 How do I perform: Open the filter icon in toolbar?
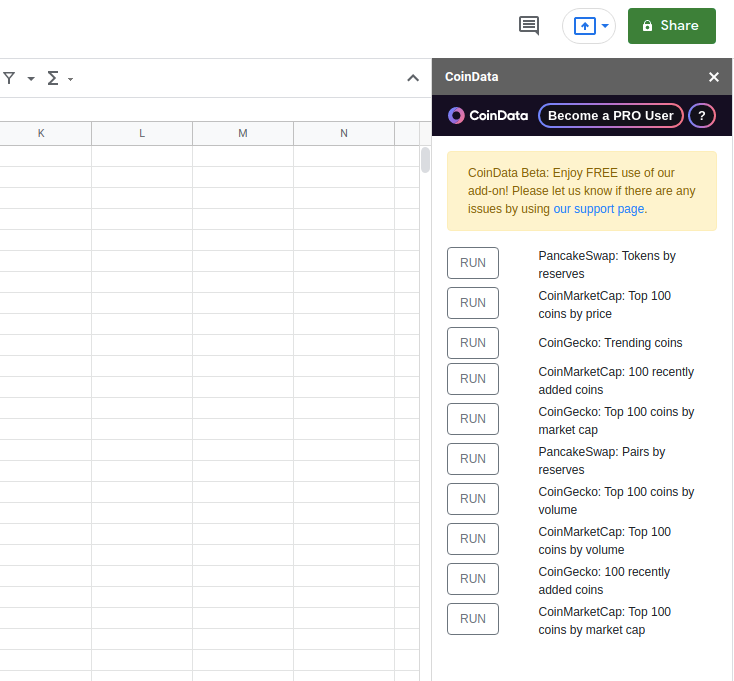[9, 78]
